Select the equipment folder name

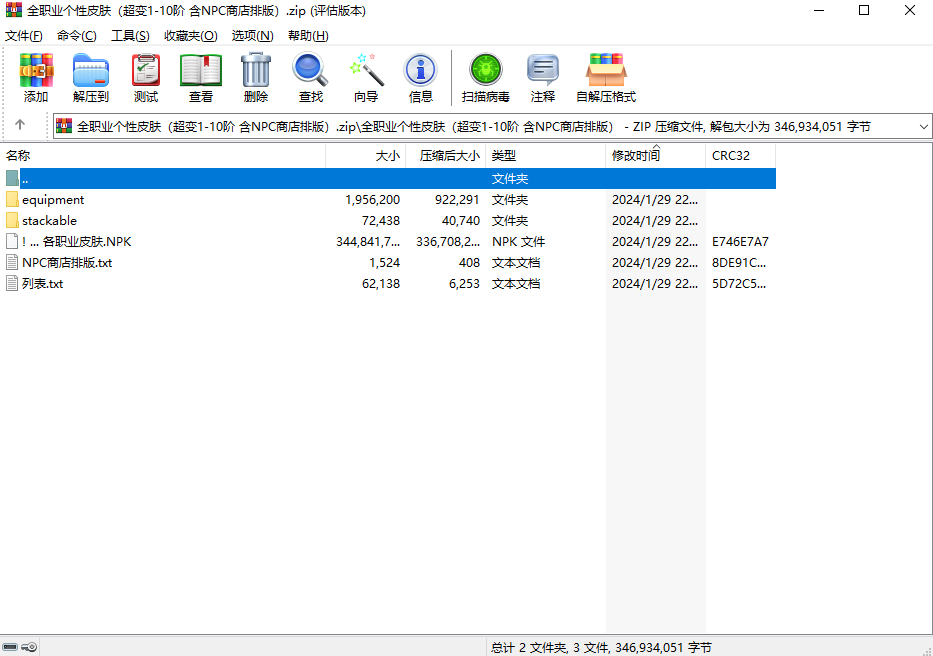pyautogui.click(x=53, y=199)
